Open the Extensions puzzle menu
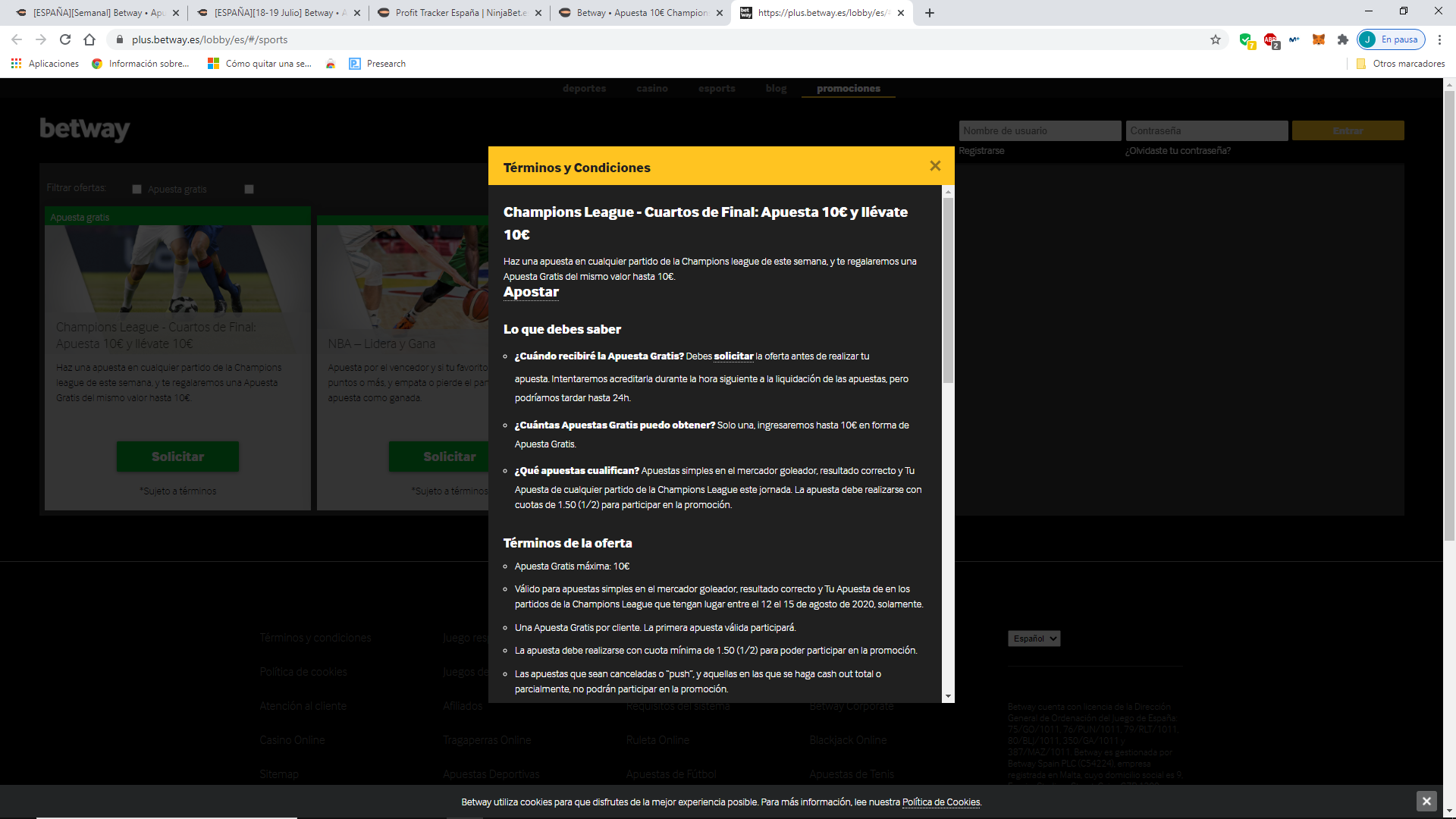Viewport: 1456px width, 819px height. (1343, 39)
